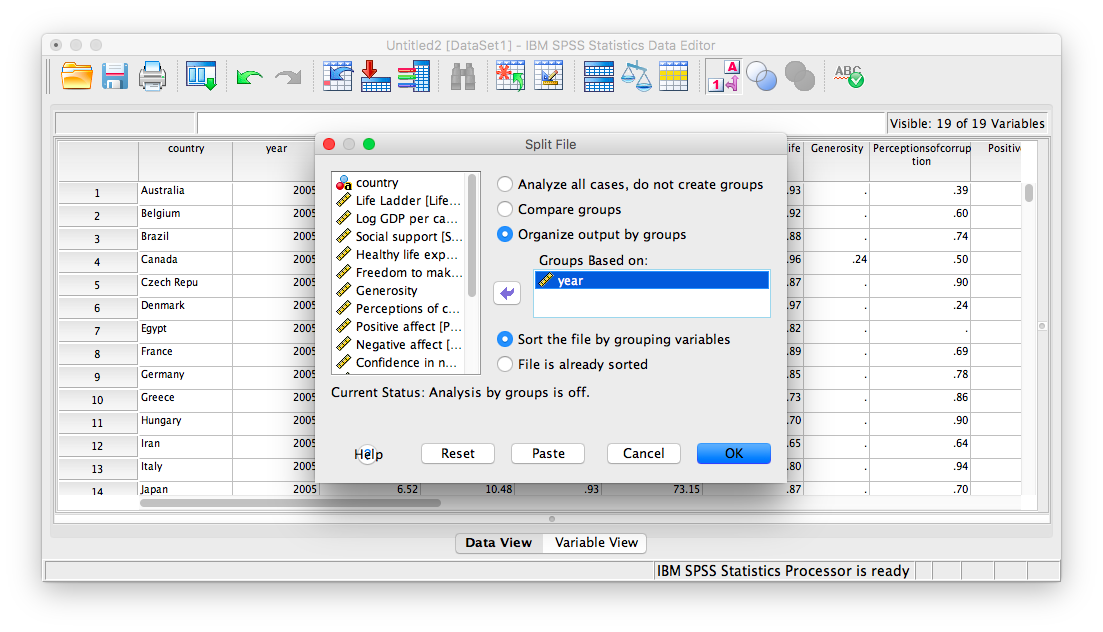Viewport: 1103px width, 632px height.
Task: Go to variable toolbar icon
Action: [x=376, y=76]
